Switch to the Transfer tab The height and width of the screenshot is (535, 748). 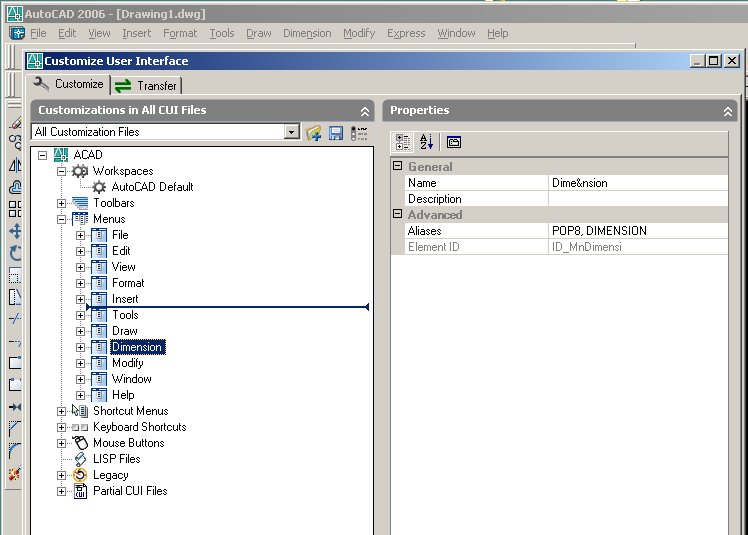pyautogui.click(x=147, y=85)
